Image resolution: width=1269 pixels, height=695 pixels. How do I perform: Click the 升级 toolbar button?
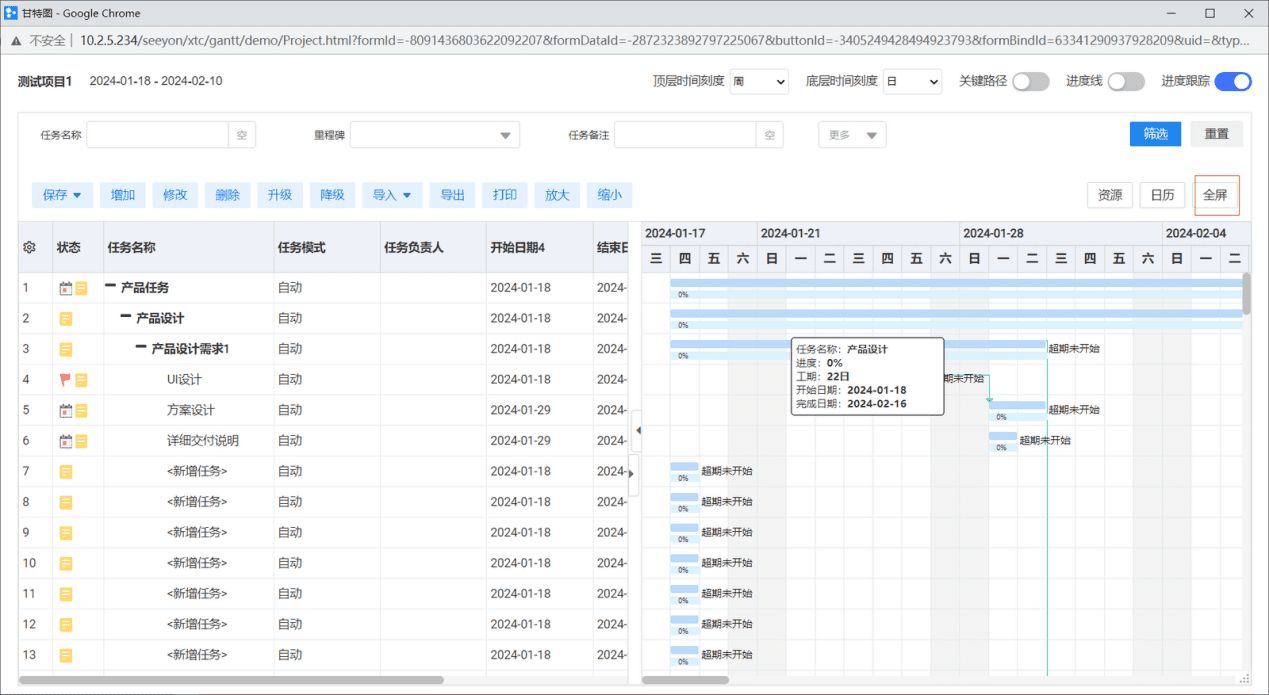click(280, 195)
